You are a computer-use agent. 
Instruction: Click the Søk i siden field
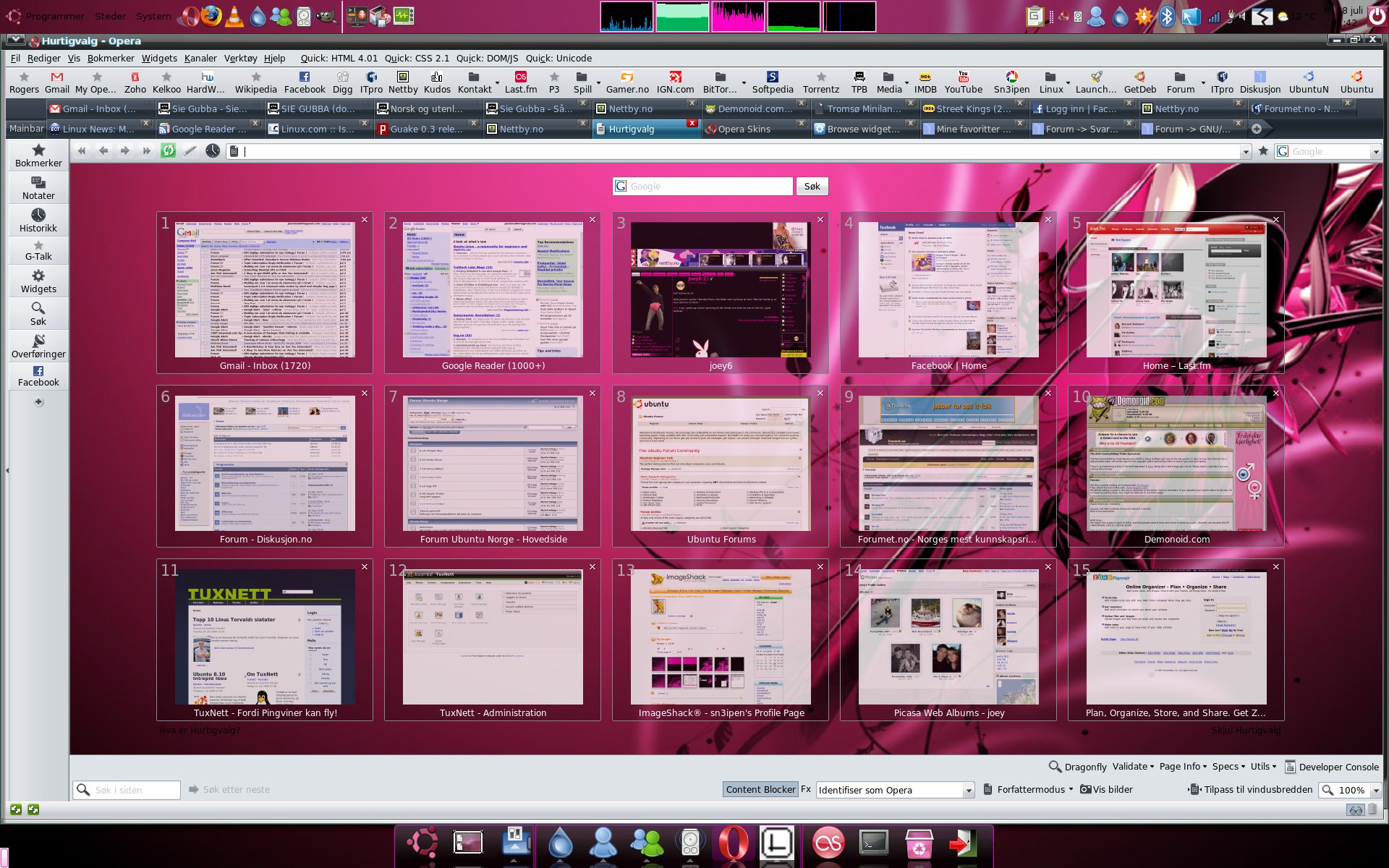[x=127, y=790]
